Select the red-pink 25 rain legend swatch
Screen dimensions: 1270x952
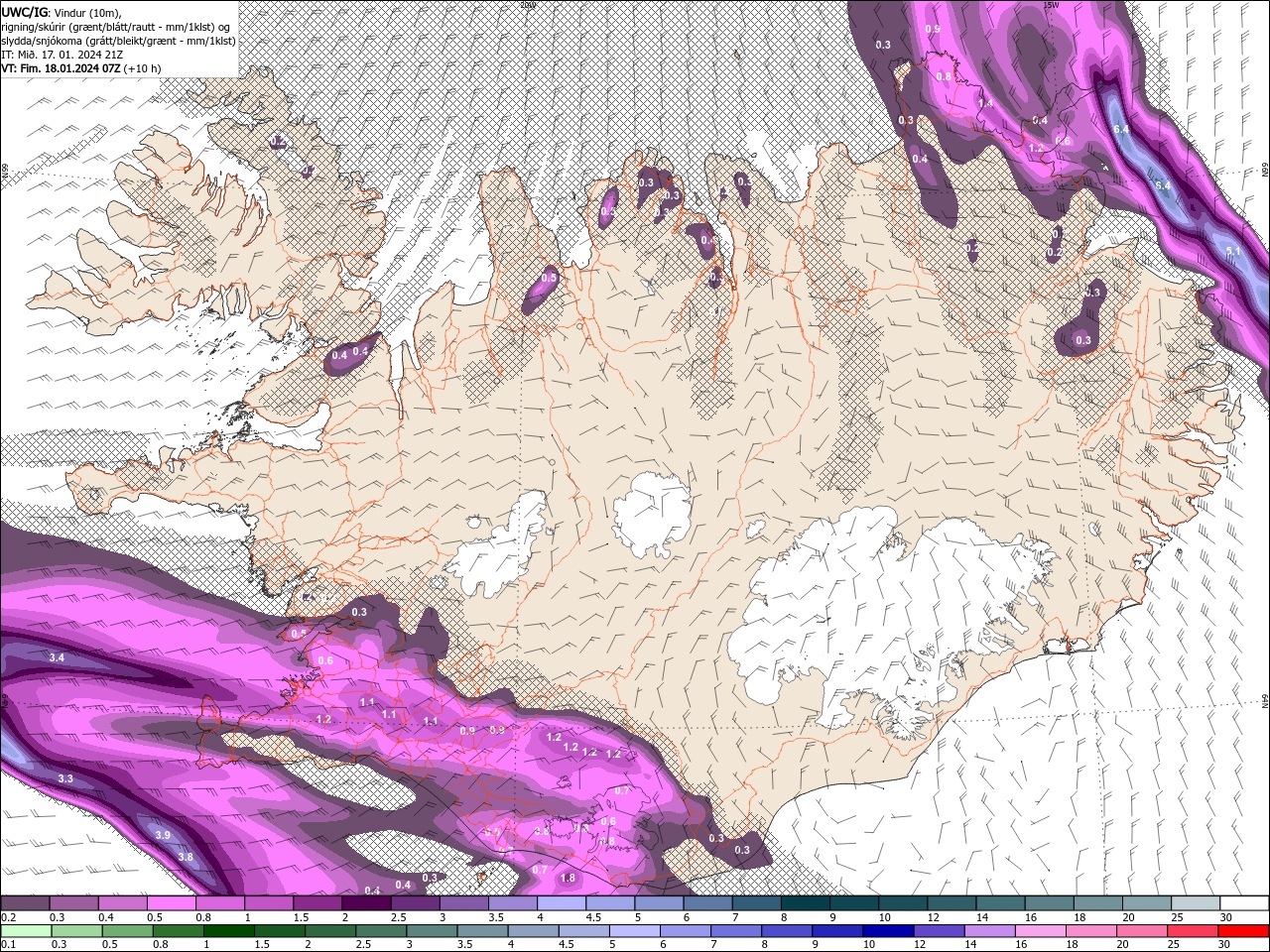click(1192, 931)
